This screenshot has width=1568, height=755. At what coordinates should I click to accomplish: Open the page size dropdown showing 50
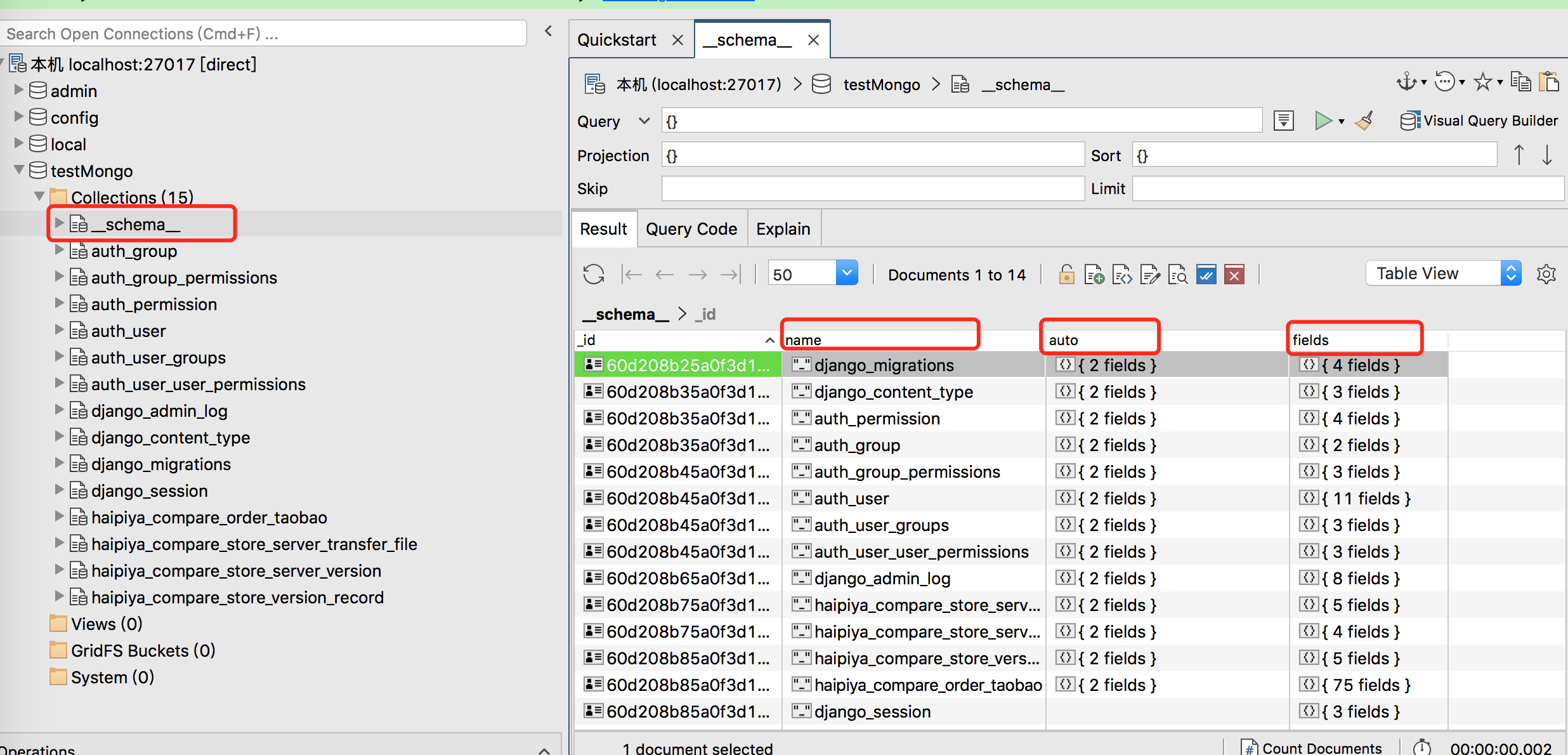click(x=846, y=273)
